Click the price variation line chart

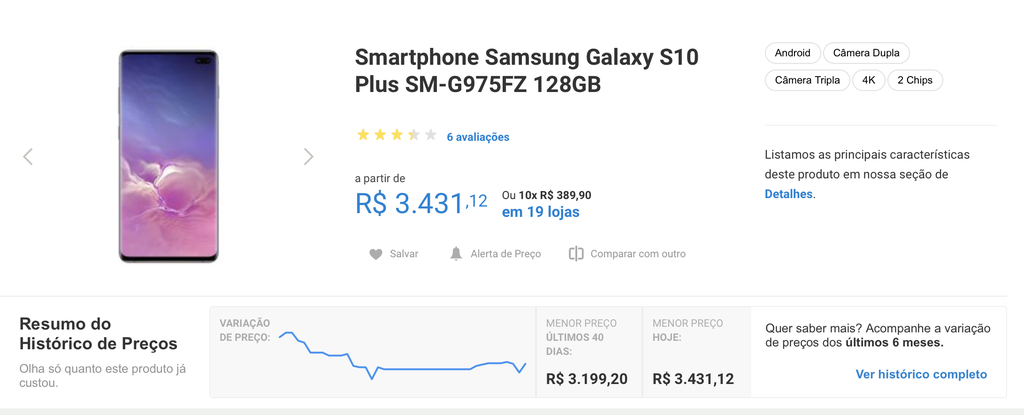(402, 354)
